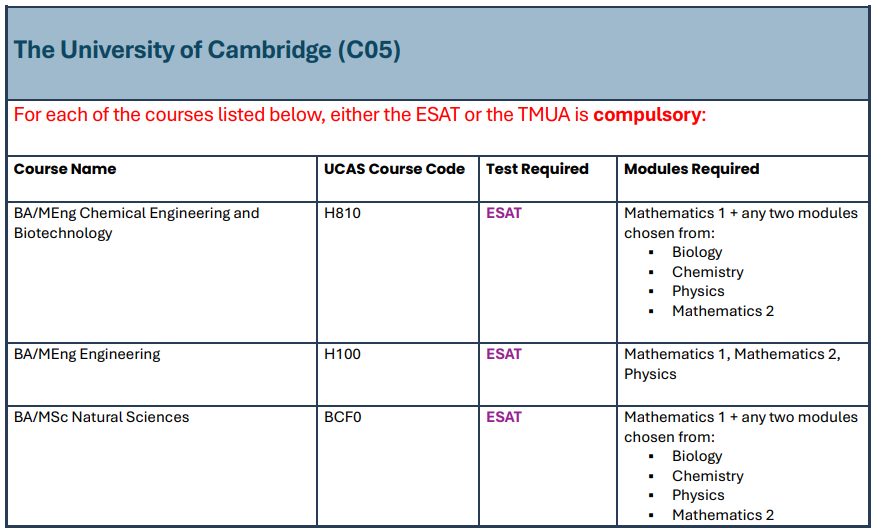Click the bold red word "compulsory"
Image resolution: width=877 pixels, height=531 pixels.
648,114
